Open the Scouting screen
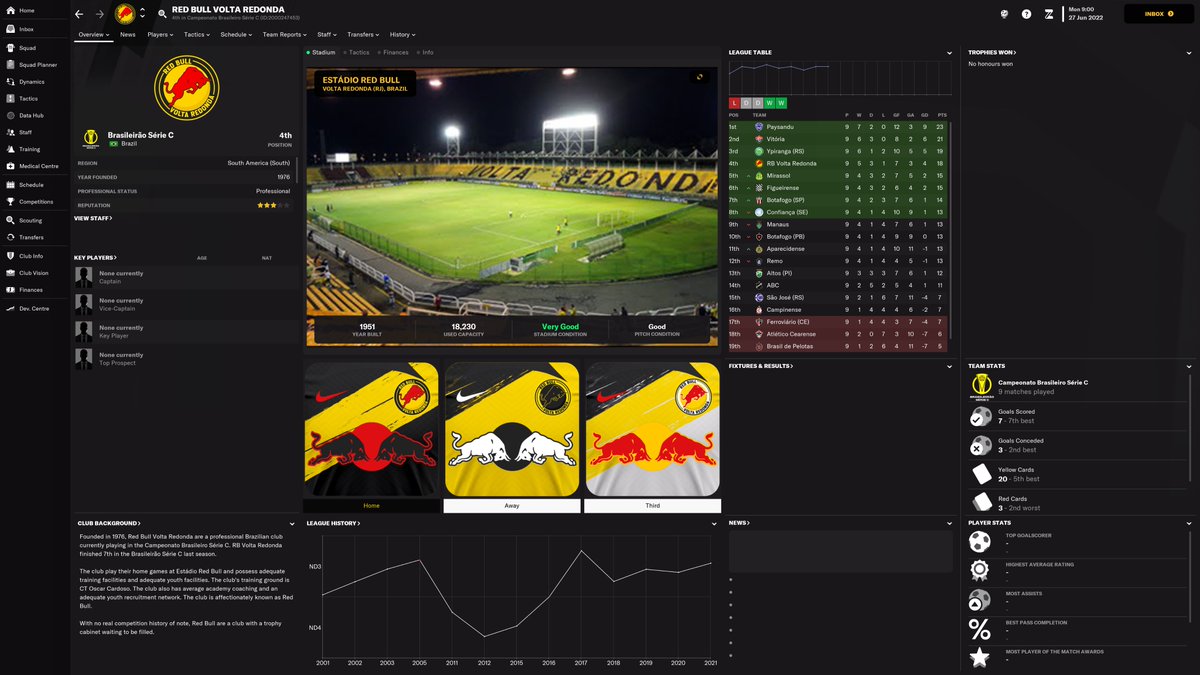1200x675 pixels. 31,220
